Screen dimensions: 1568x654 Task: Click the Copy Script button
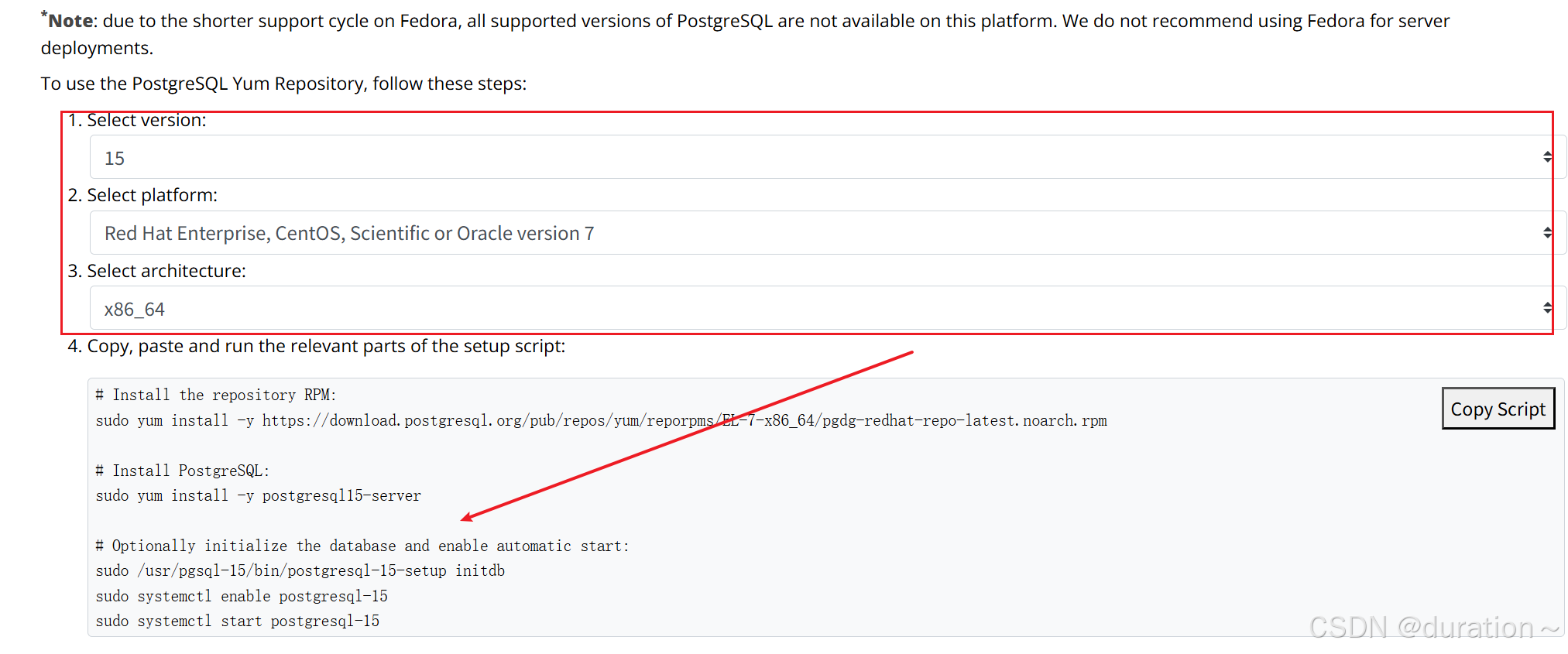(x=1498, y=409)
